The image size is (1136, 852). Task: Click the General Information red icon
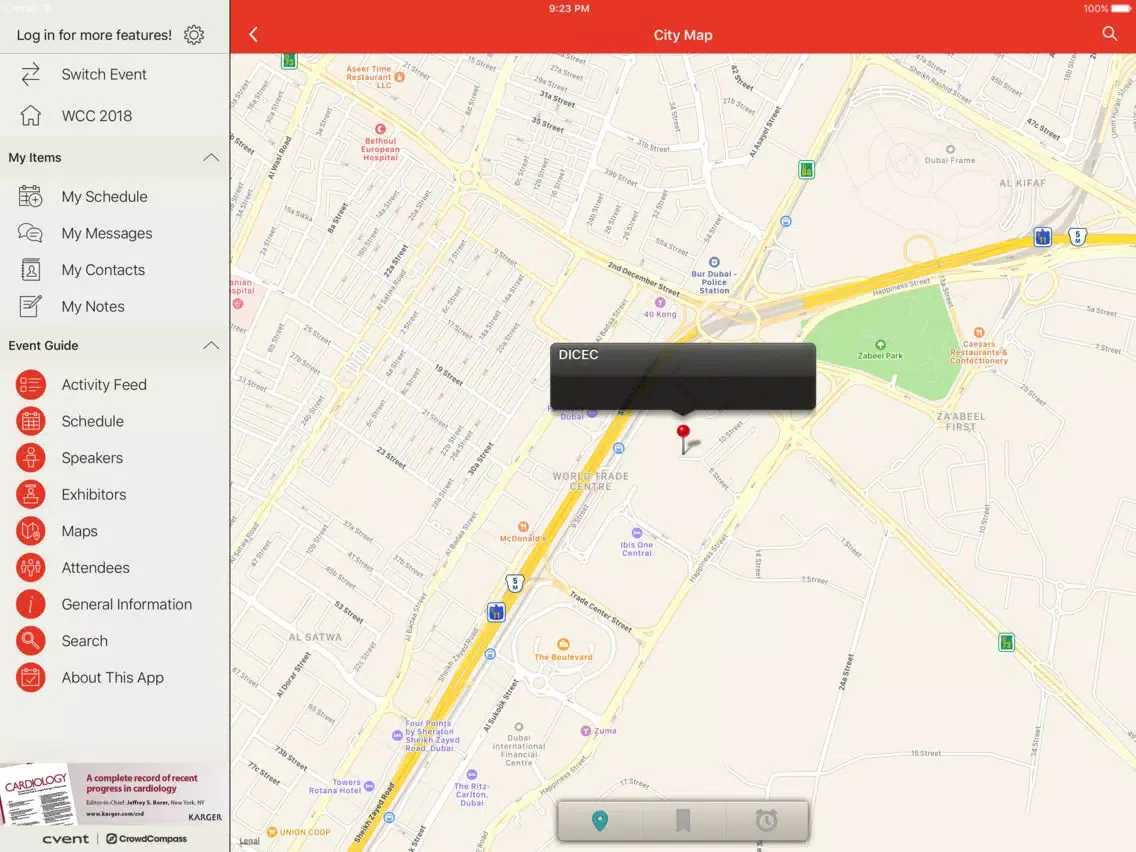tap(30, 604)
